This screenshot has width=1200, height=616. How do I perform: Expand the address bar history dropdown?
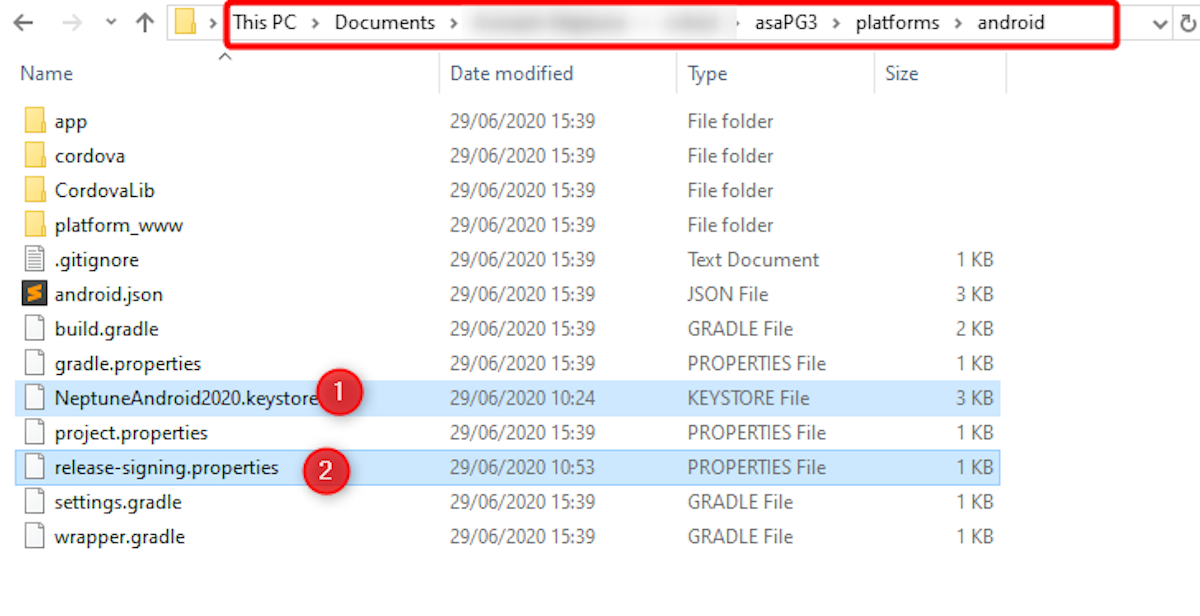tap(1160, 23)
